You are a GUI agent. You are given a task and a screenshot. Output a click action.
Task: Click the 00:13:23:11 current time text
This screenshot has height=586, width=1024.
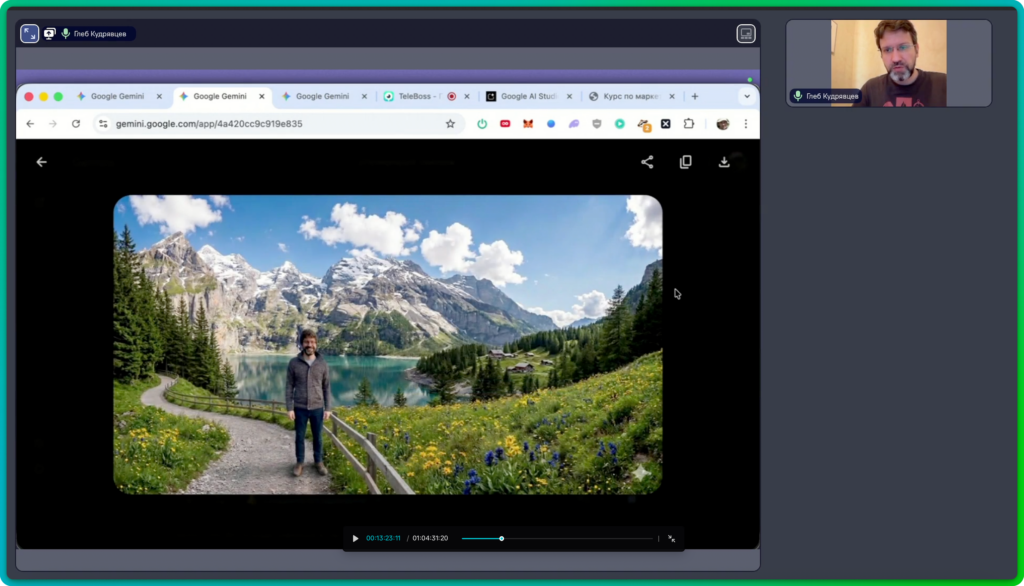383,539
